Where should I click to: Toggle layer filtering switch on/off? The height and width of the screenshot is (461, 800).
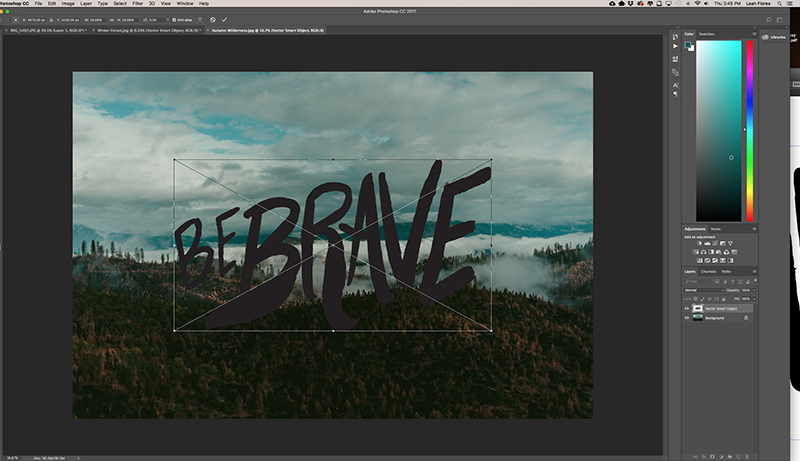[x=755, y=280]
